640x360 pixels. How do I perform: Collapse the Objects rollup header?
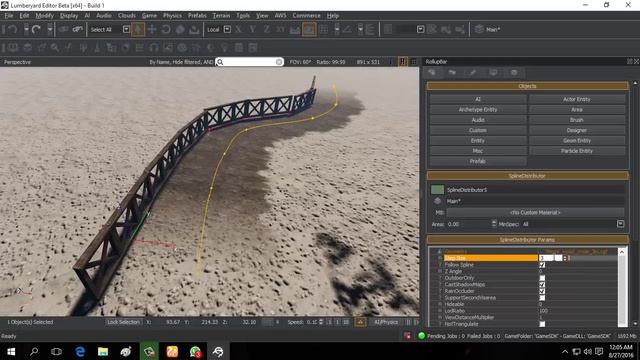click(x=527, y=86)
